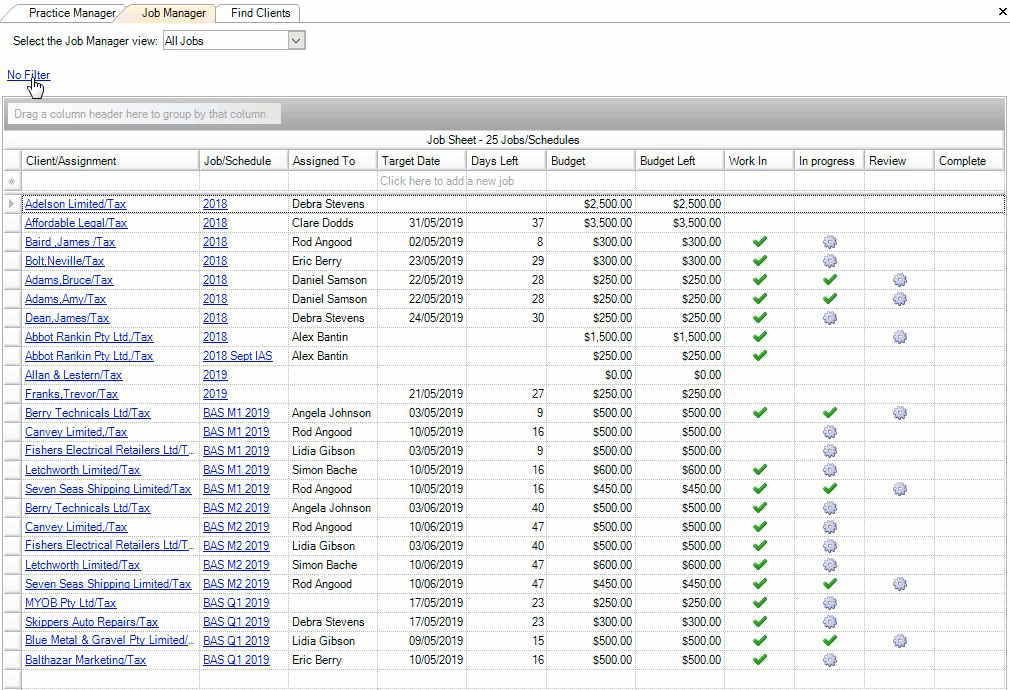Click the Review gear icon for Adams,Bruce
This screenshot has width=1010, height=690.
pos(900,280)
